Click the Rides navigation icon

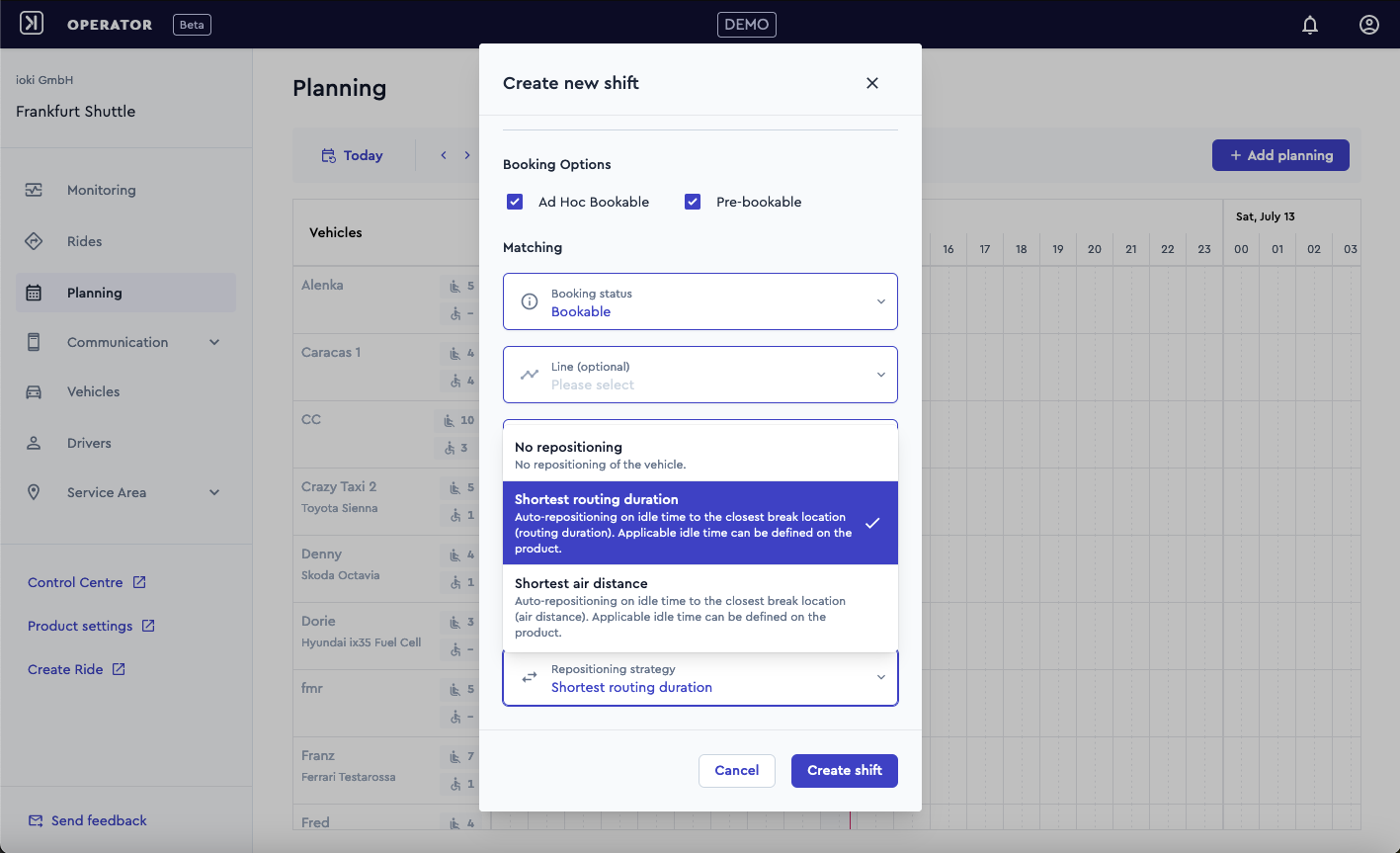click(x=34, y=241)
